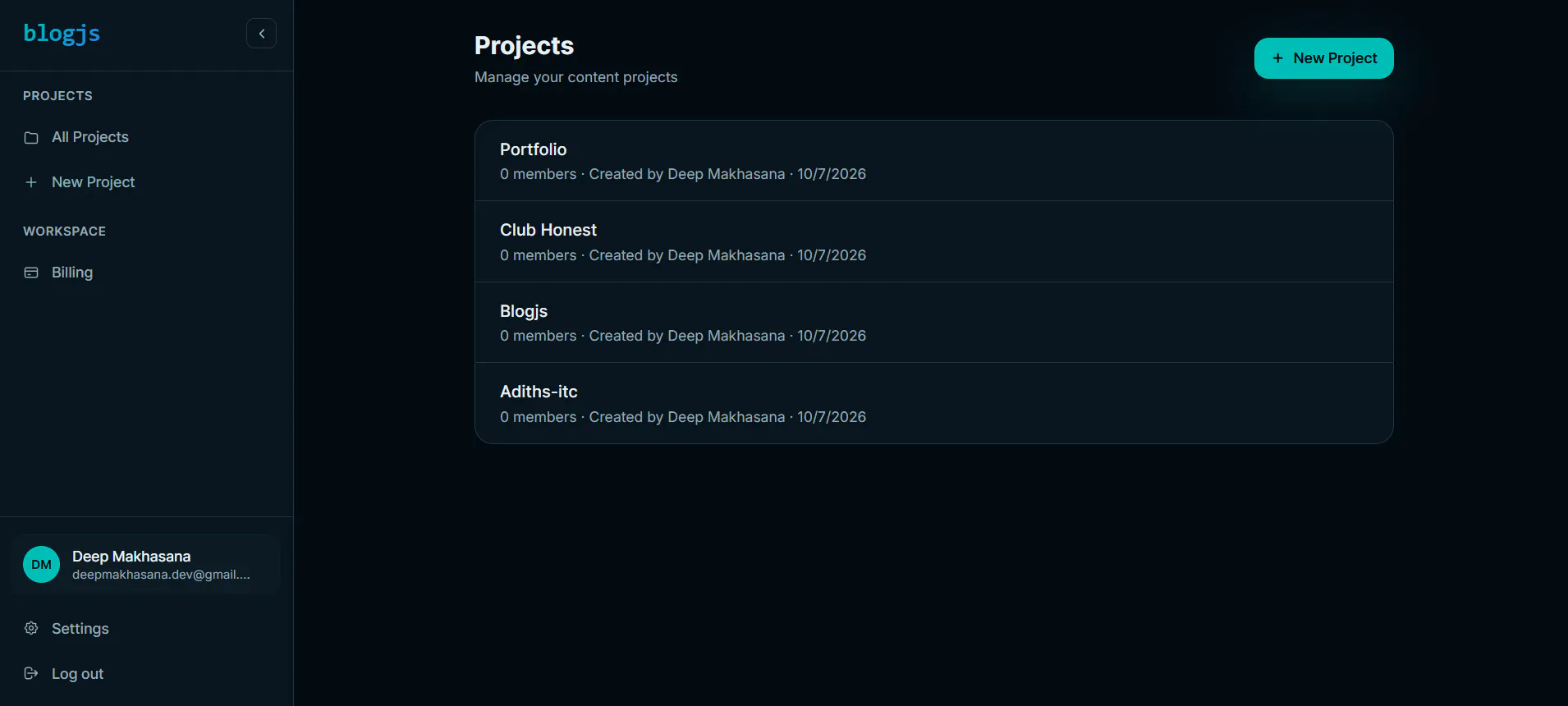Click the All Projects folder icon

[31, 137]
